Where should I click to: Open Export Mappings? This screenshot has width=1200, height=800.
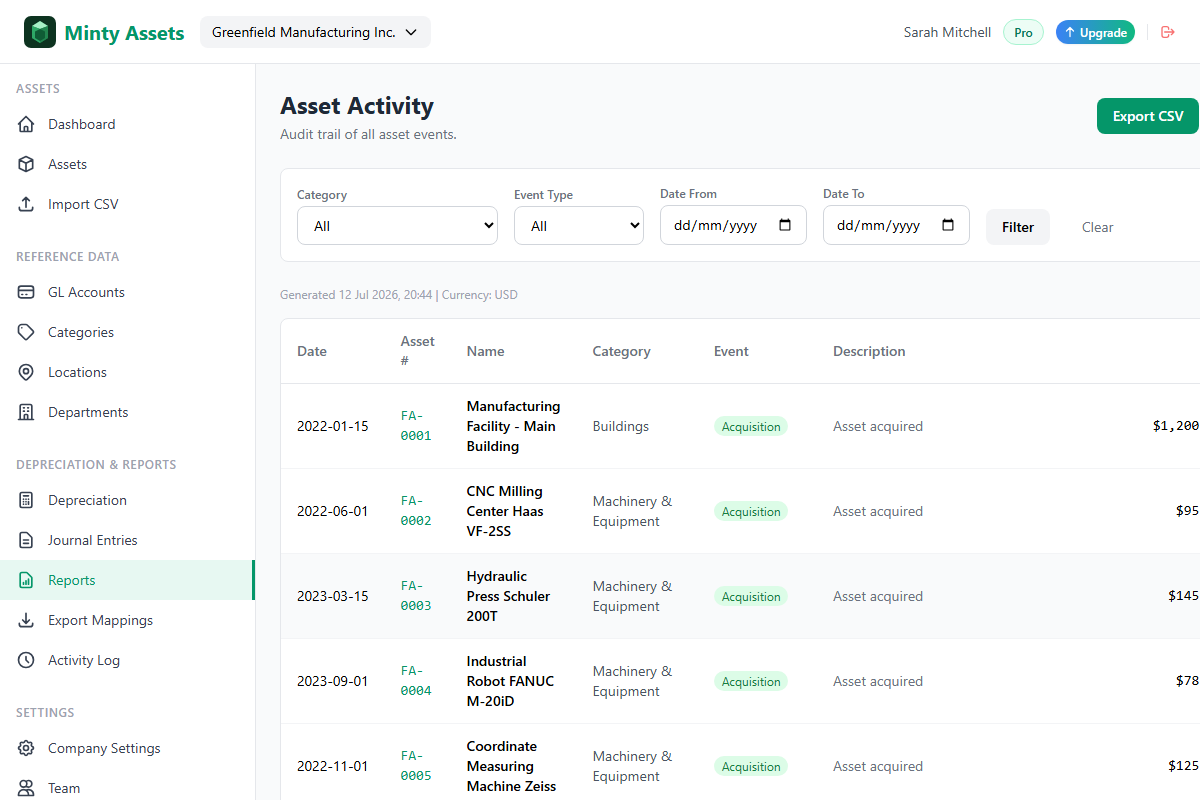click(128, 620)
